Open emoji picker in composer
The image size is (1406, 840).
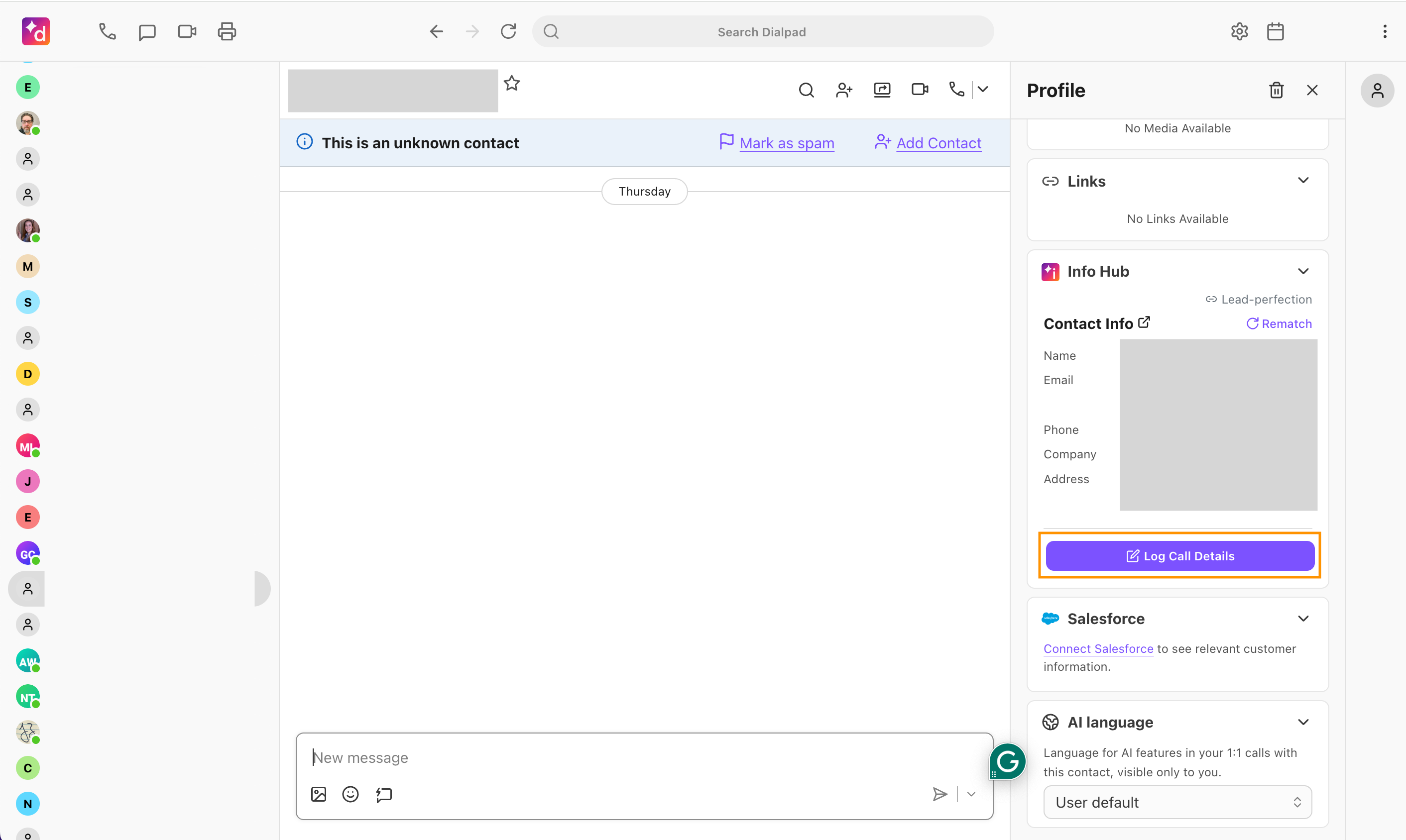pyautogui.click(x=351, y=795)
